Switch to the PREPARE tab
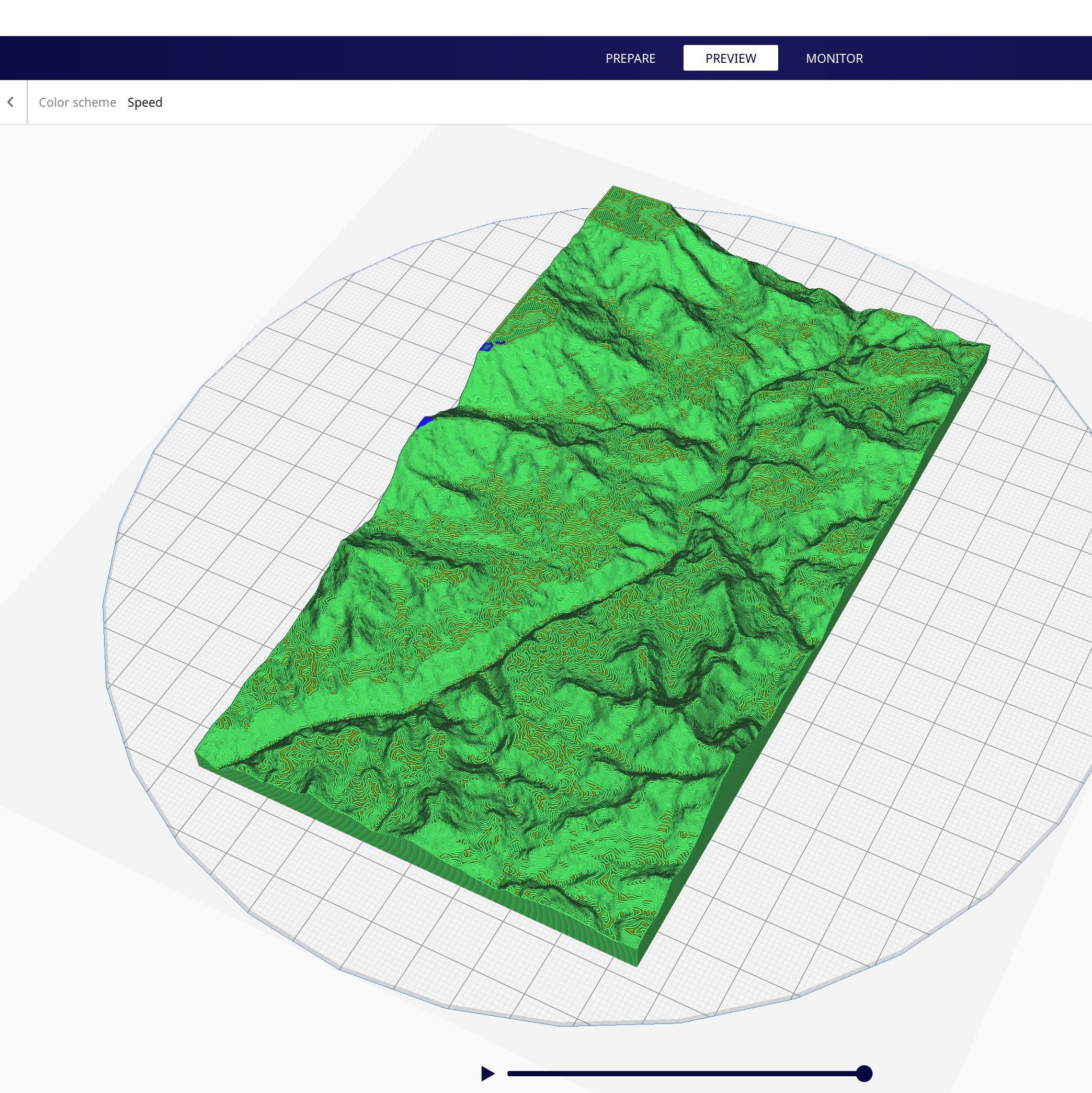The image size is (1092, 1093). coord(630,58)
